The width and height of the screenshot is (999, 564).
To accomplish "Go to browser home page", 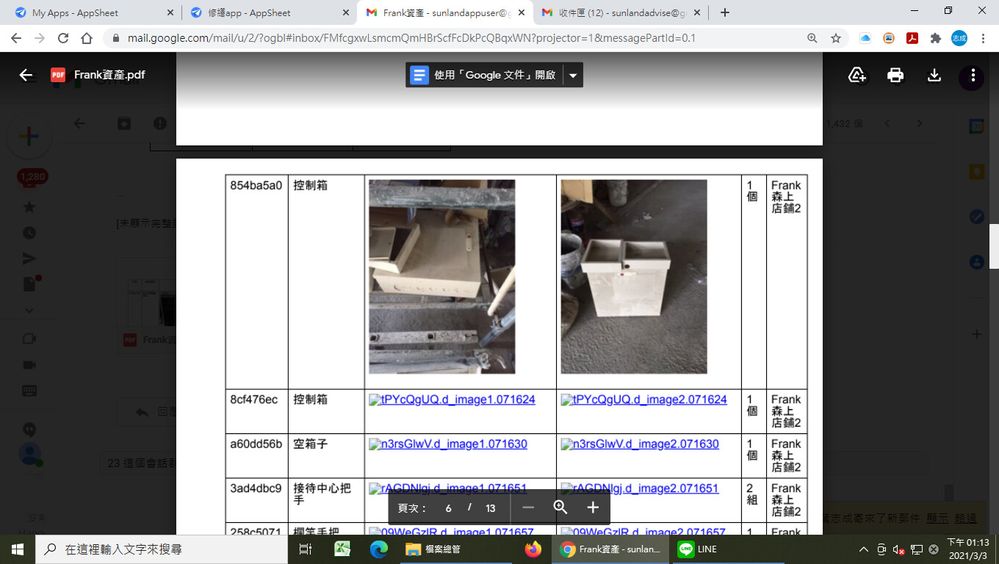I will 87,38.
